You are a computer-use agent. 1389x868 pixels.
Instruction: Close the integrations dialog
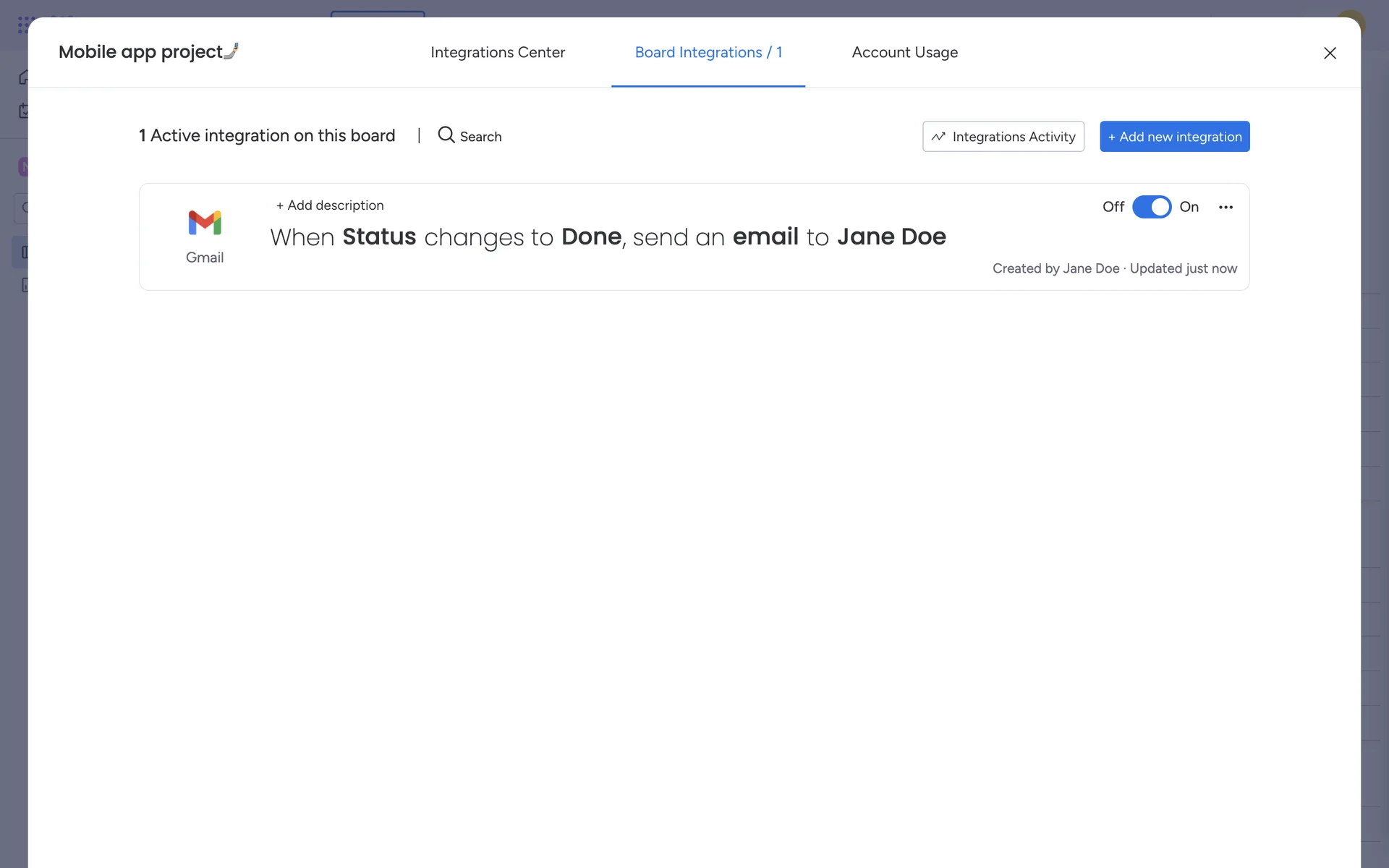[1329, 53]
